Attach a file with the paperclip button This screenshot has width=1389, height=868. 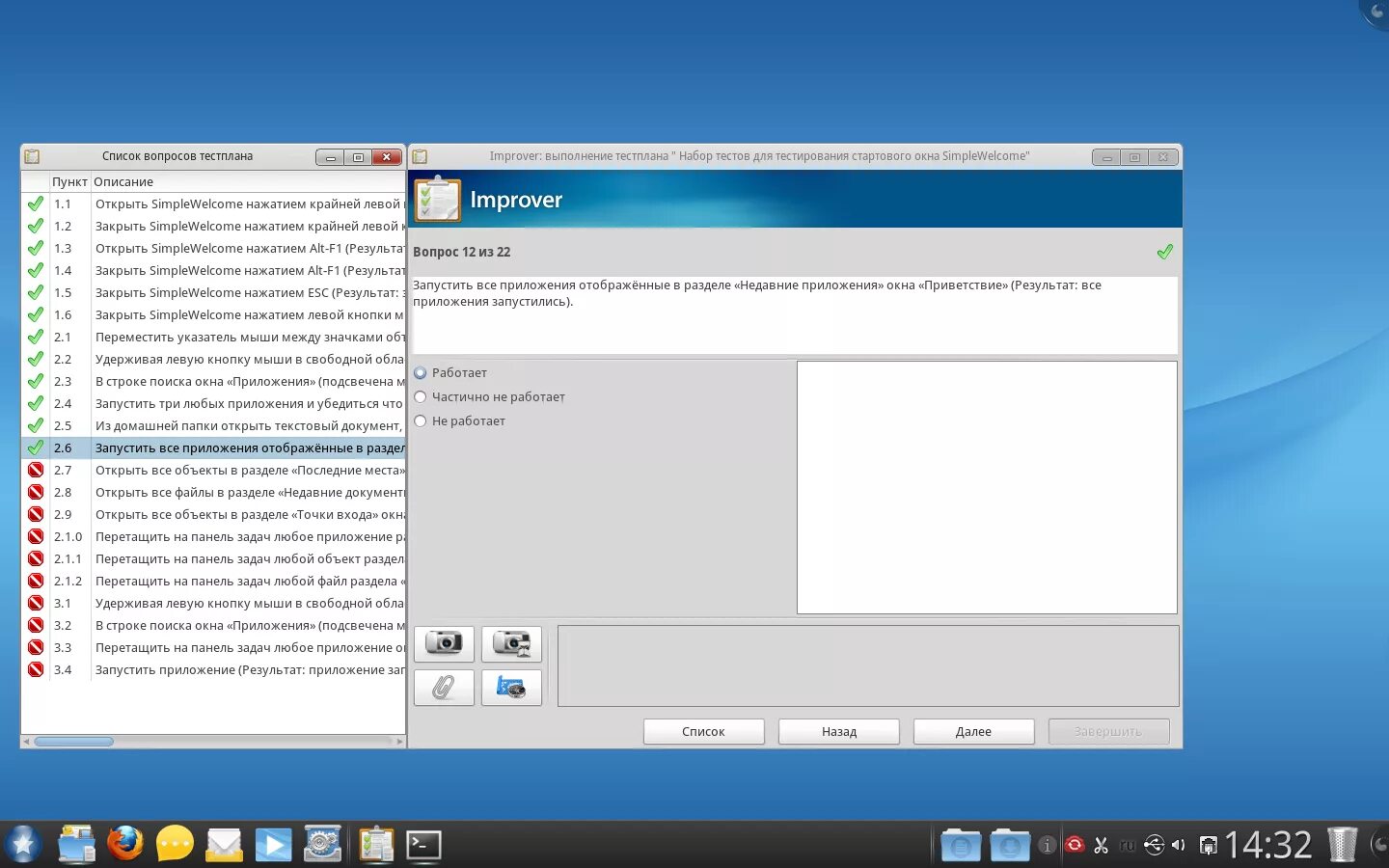pos(444,688)
